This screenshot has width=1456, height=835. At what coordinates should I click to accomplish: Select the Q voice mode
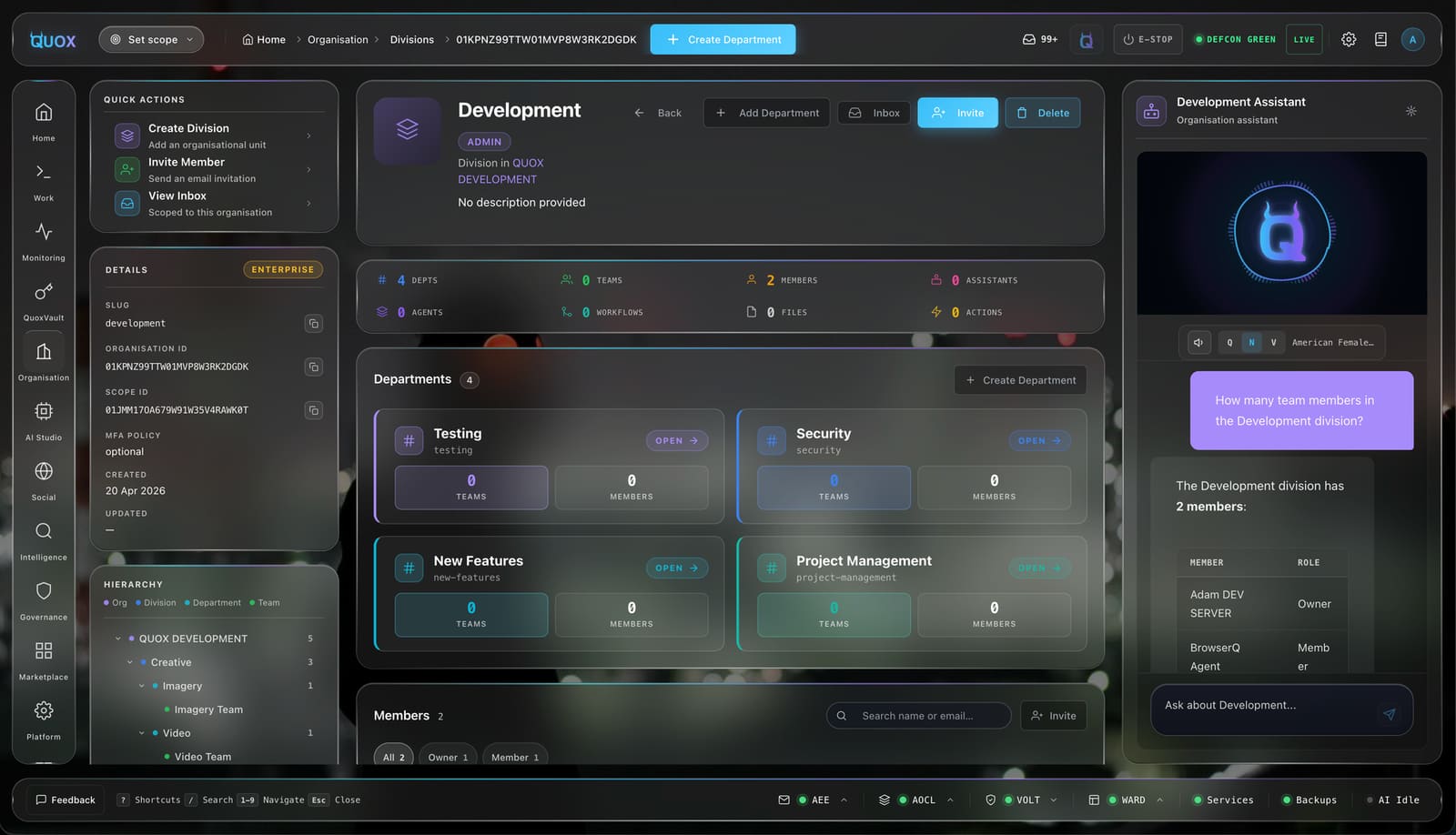(1229, 343)
